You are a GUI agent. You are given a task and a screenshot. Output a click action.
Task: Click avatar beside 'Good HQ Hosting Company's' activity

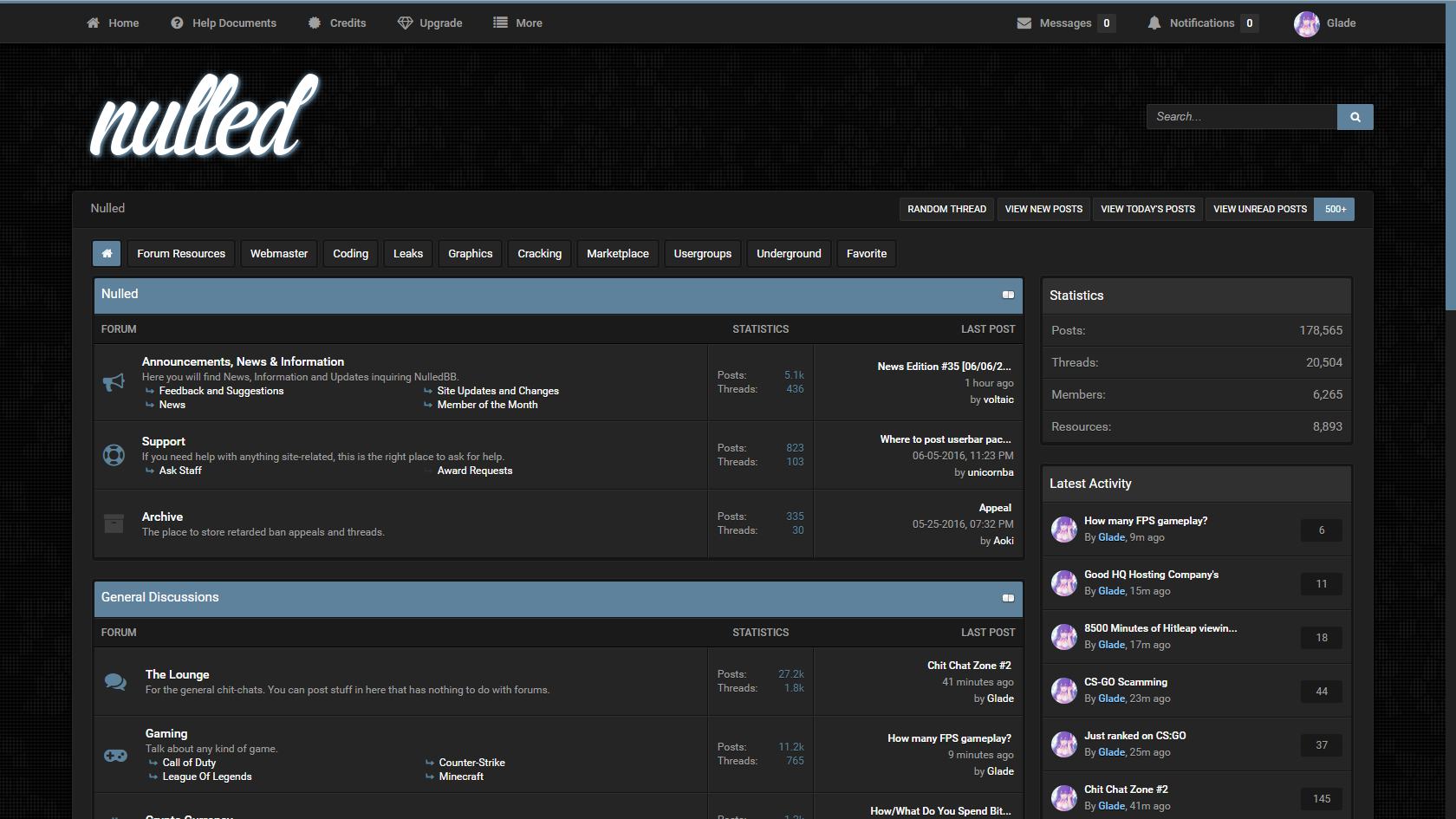coord(1064,583)
